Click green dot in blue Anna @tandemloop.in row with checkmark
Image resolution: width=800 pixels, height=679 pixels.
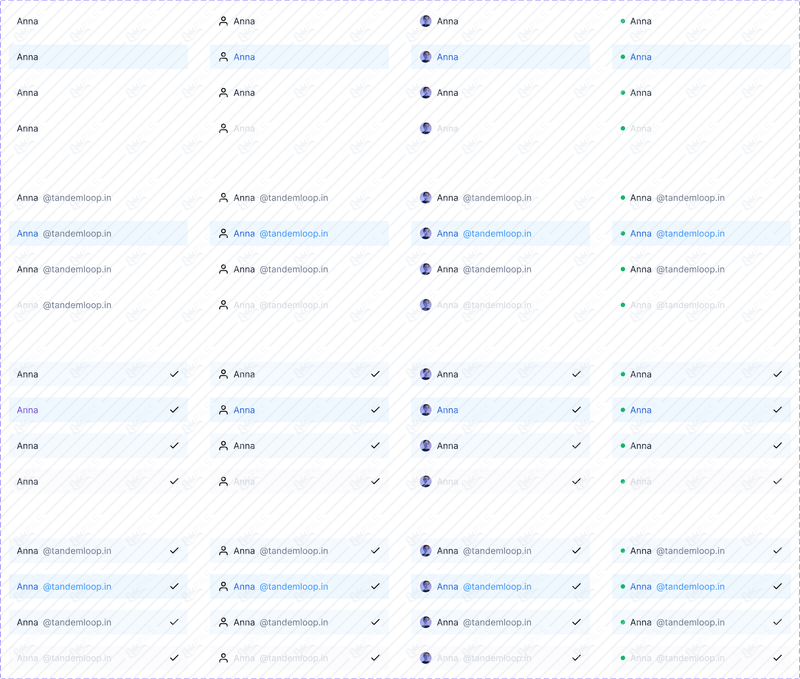click(x=622, y=587)
